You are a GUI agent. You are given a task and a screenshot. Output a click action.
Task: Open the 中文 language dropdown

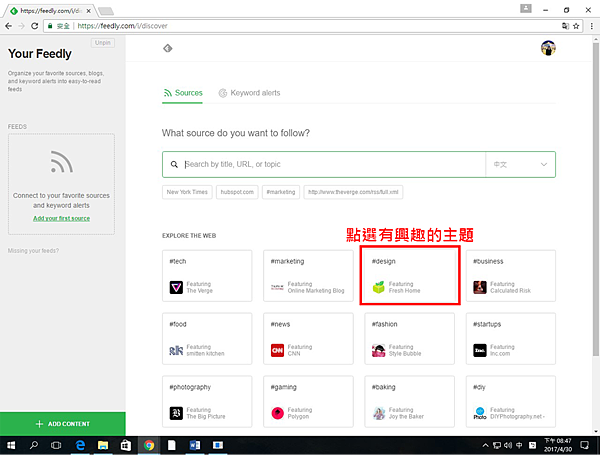[520, 165]
